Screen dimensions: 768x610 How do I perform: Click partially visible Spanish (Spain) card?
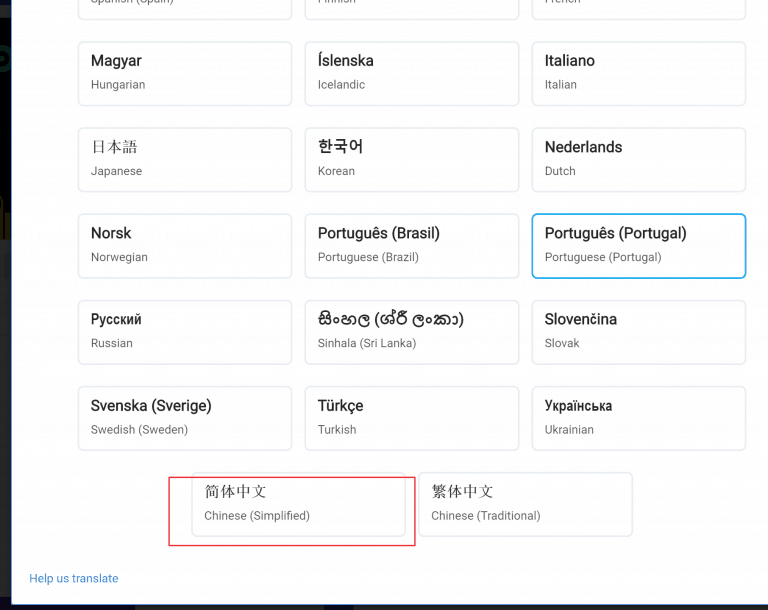[x=185, y=9]
